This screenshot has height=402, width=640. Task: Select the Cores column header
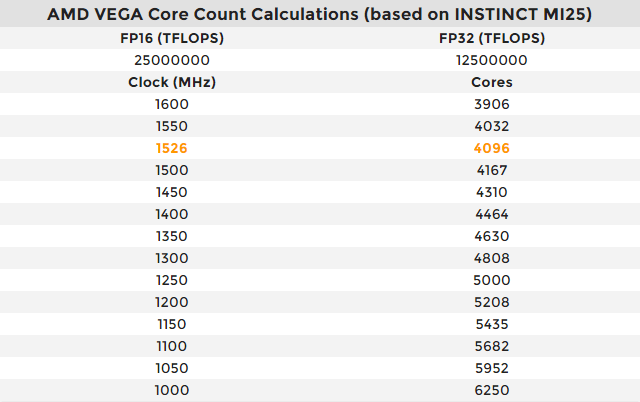pyautogui.click(x=491, y=82)
